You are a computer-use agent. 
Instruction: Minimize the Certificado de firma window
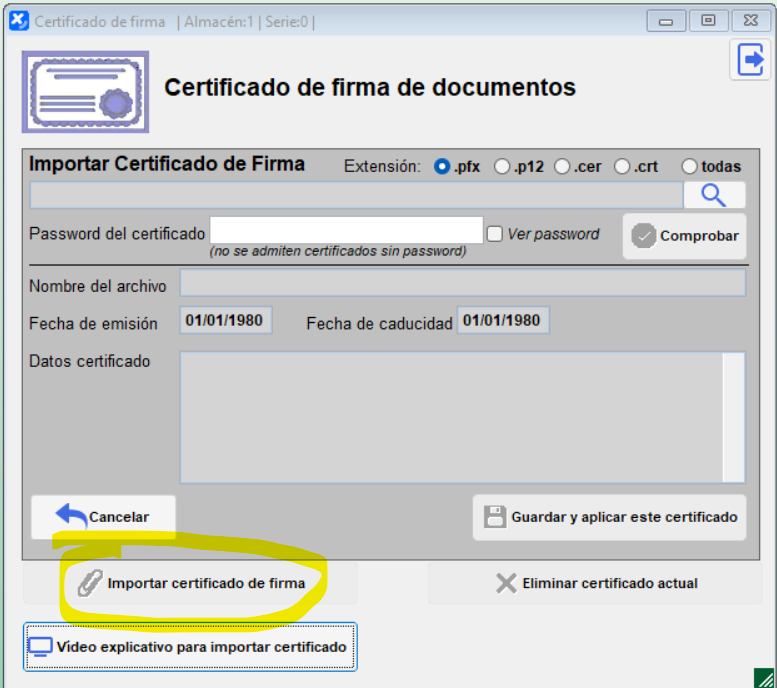coord(666,21)
